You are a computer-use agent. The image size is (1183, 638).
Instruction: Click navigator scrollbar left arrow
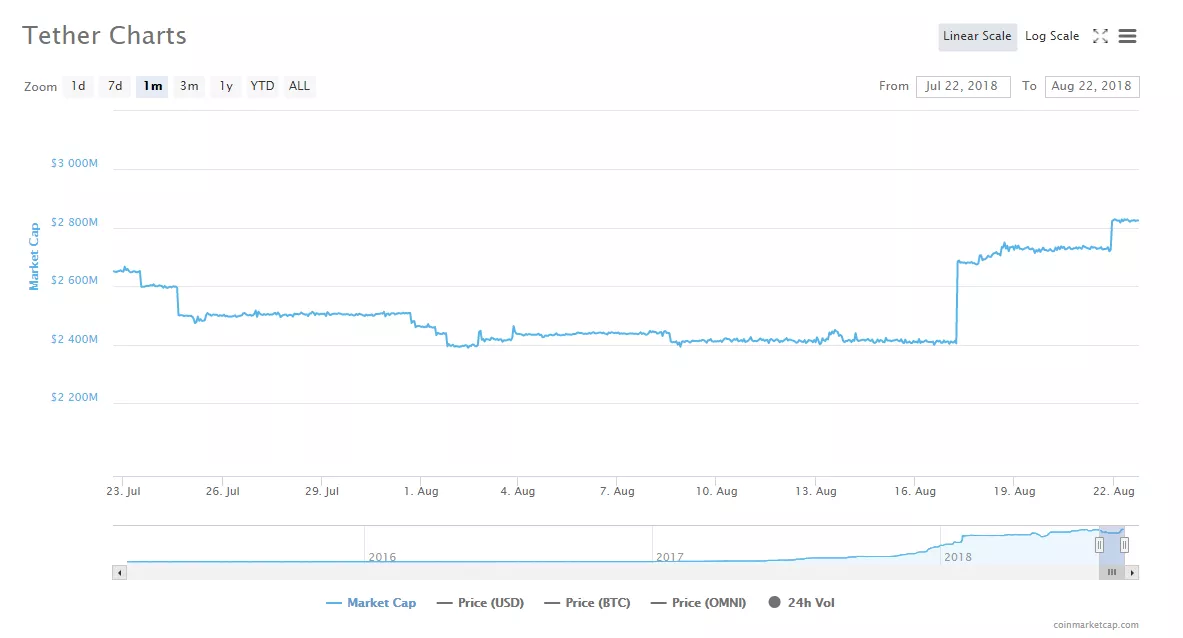pyautogui.click(x=120, y=573)
